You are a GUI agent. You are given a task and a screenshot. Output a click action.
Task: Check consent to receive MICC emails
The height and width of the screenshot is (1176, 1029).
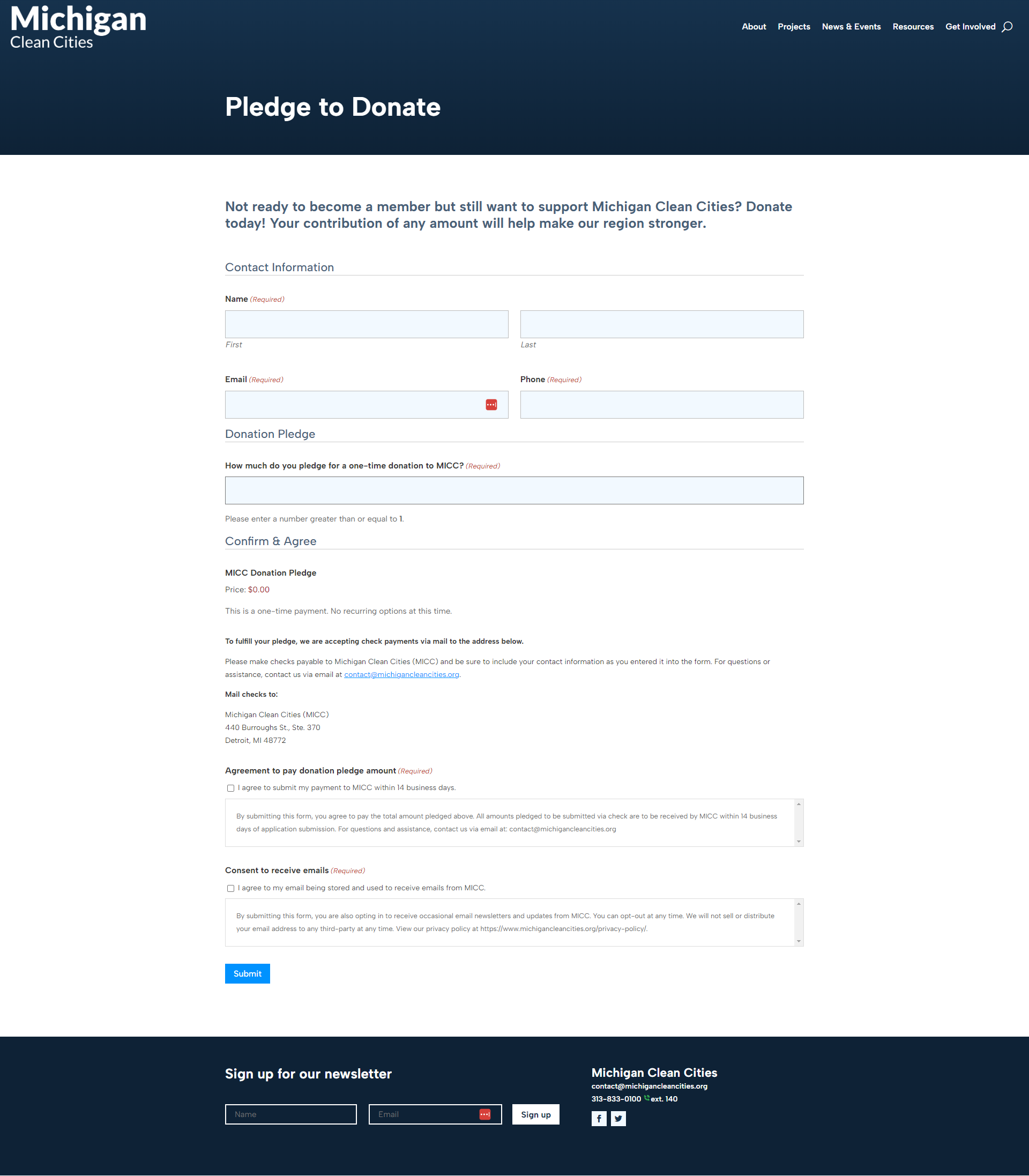tap(231, 888)
